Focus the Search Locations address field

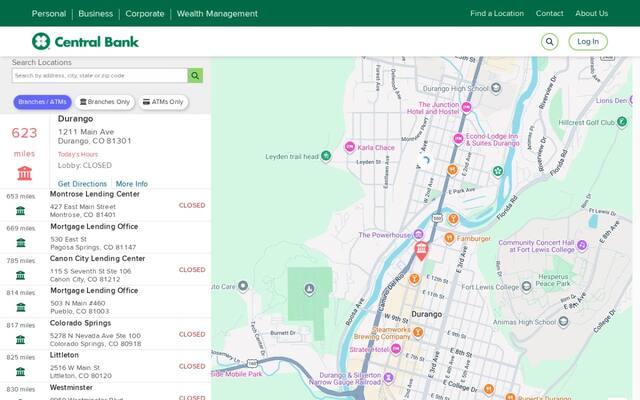[100, 76]
